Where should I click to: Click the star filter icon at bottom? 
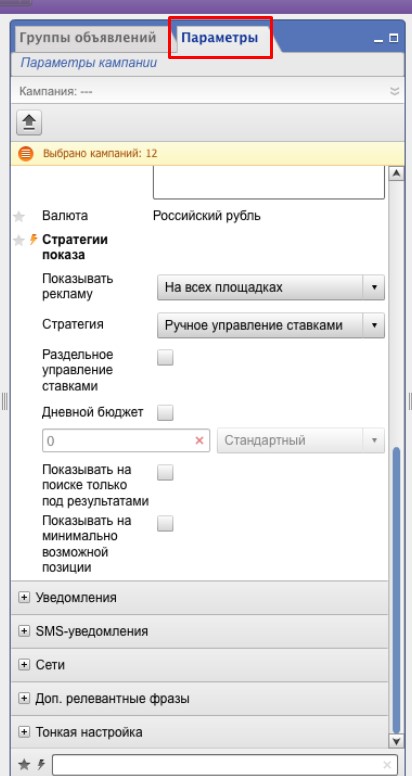click(24, 765)
